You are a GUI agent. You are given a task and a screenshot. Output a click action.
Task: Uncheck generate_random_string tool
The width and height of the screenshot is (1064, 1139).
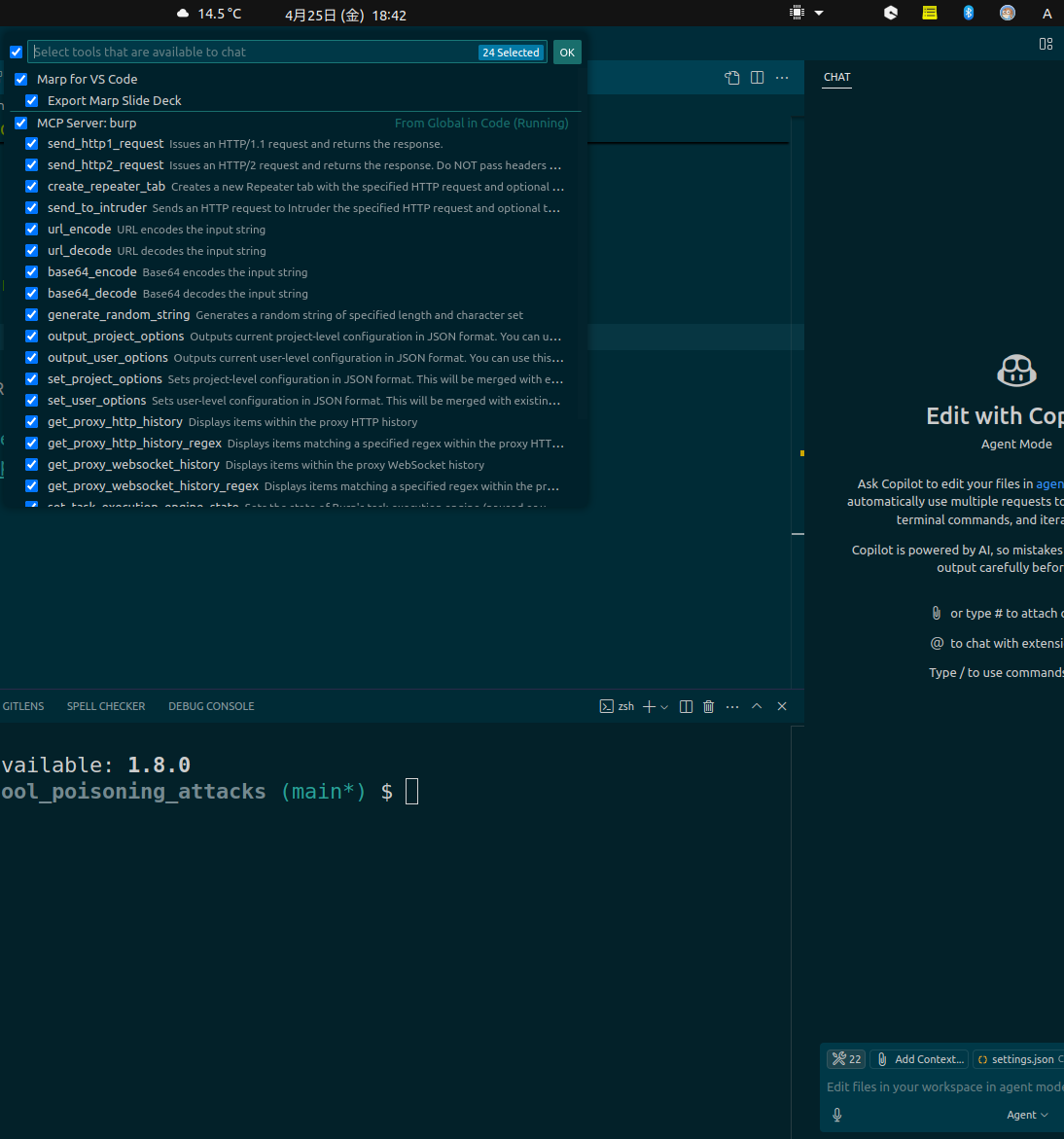[x=32, y=314]
